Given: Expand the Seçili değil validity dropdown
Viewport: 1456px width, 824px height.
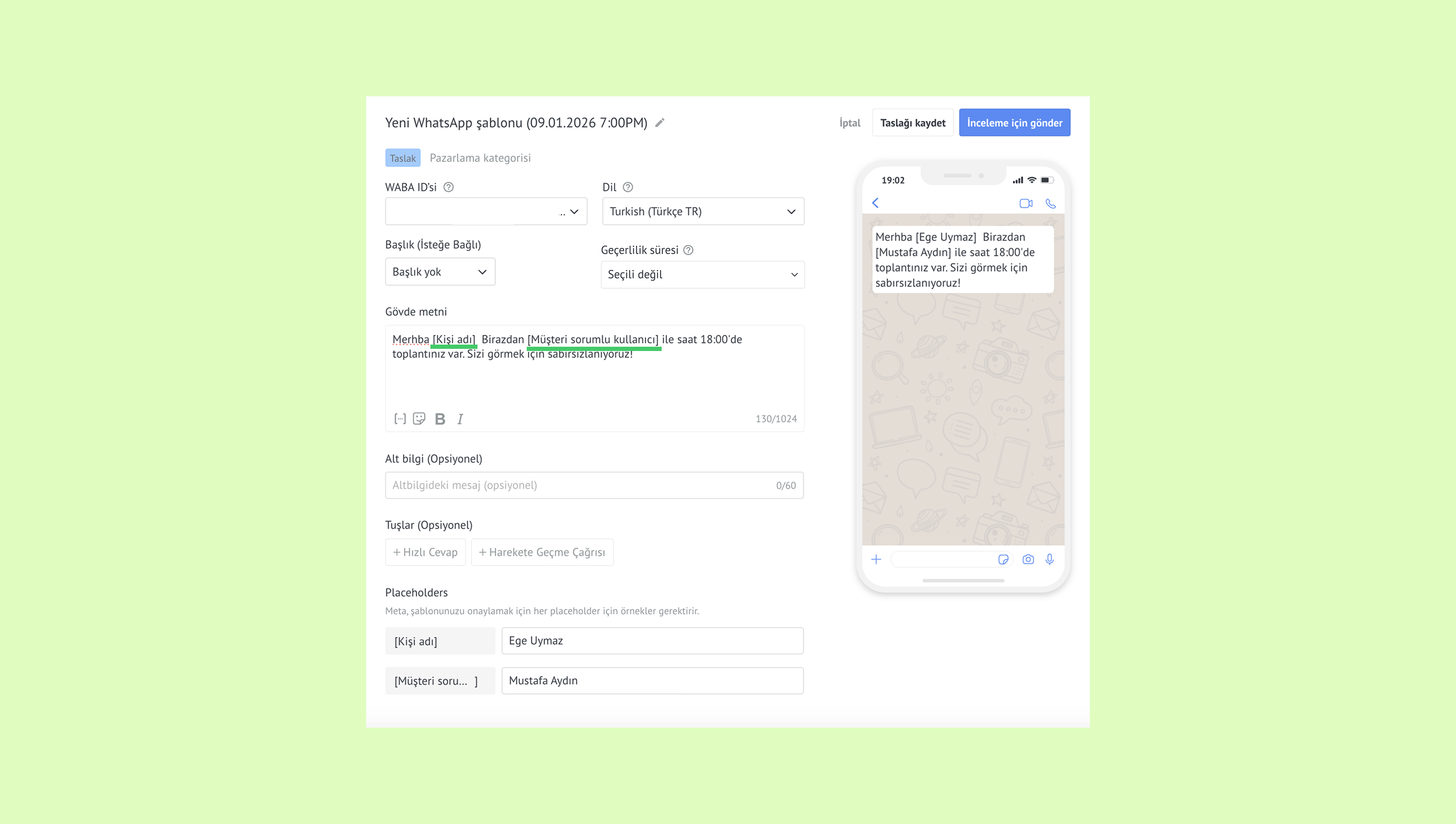Looking at the screenshot, I should (x=702, y=274).
